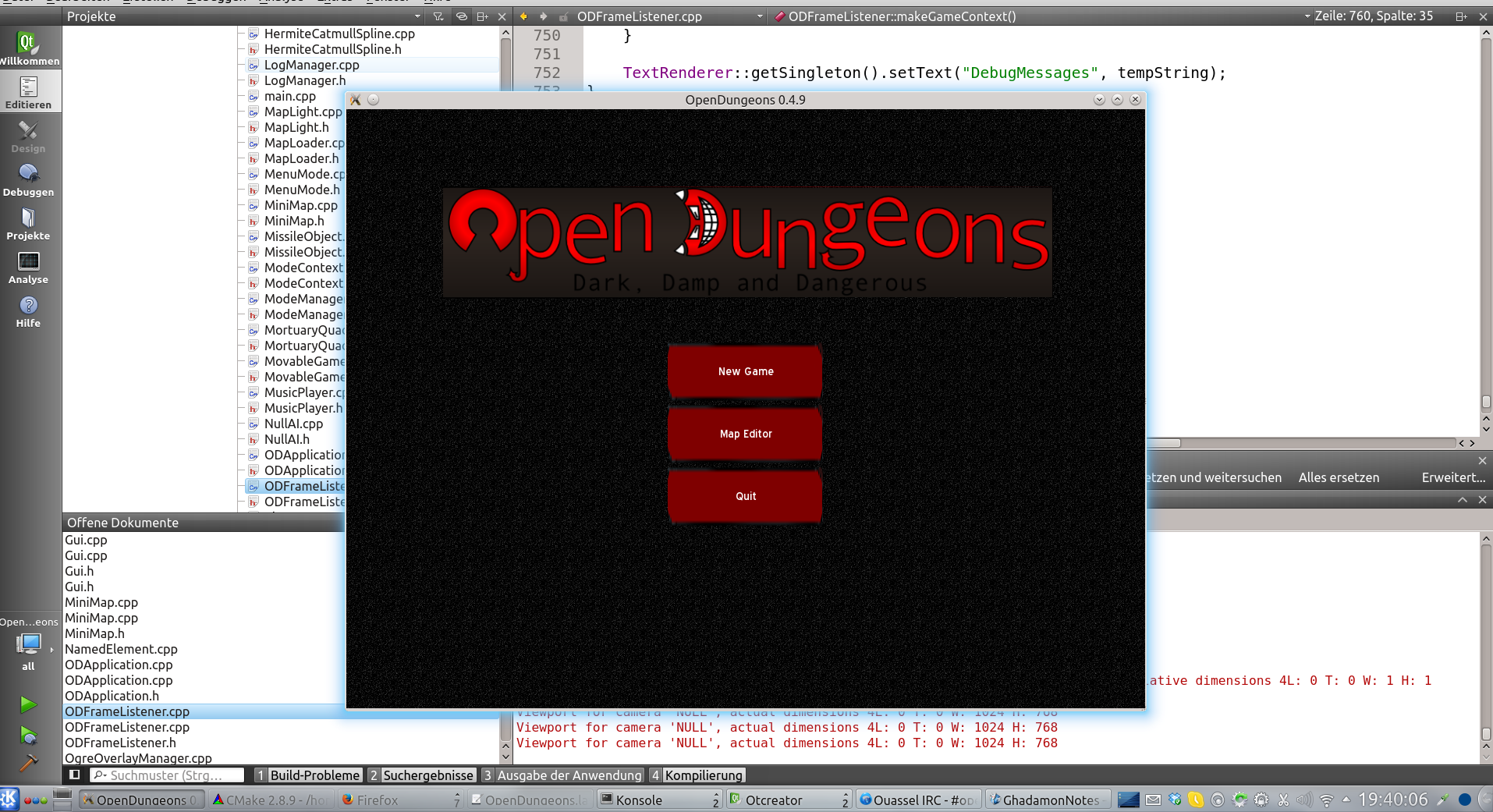Open the Dropbox tray icon
Viewport: 1493px width, 812px height.
(x=1175, y=800)
